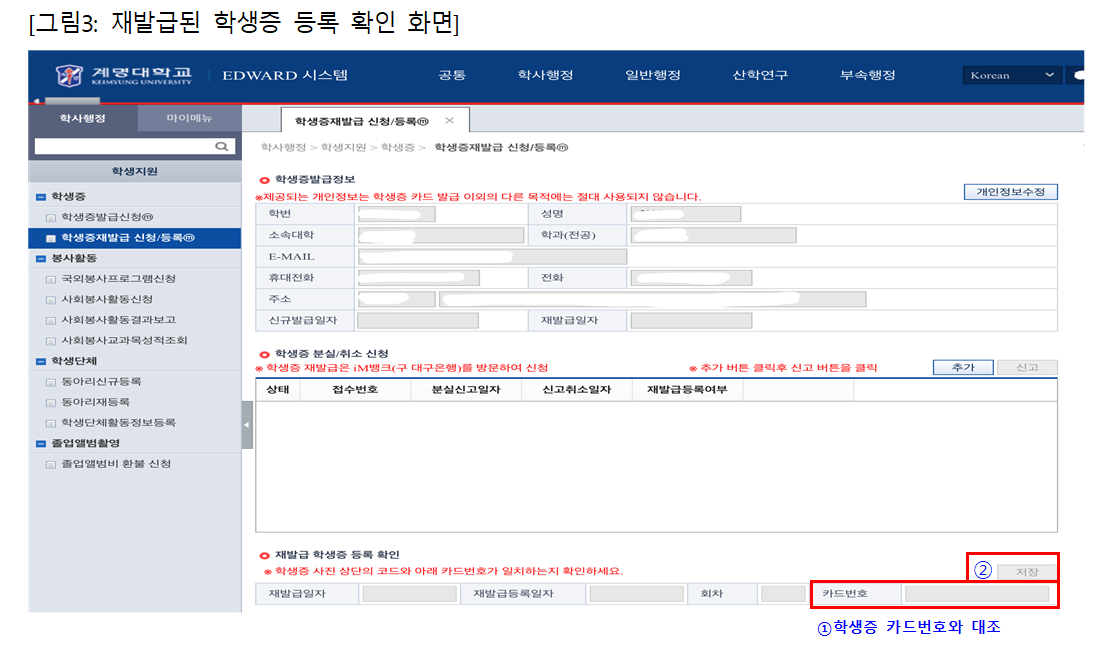Click the Keimyung University logo
Screen dimensions: 1109x646
(124, 75)
